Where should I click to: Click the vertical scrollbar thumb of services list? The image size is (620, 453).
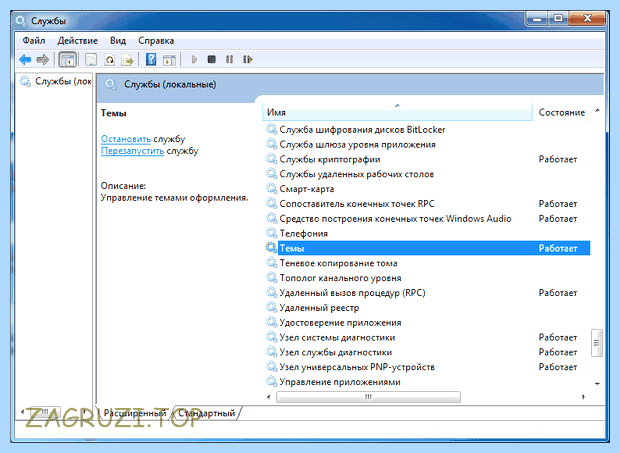597,343
